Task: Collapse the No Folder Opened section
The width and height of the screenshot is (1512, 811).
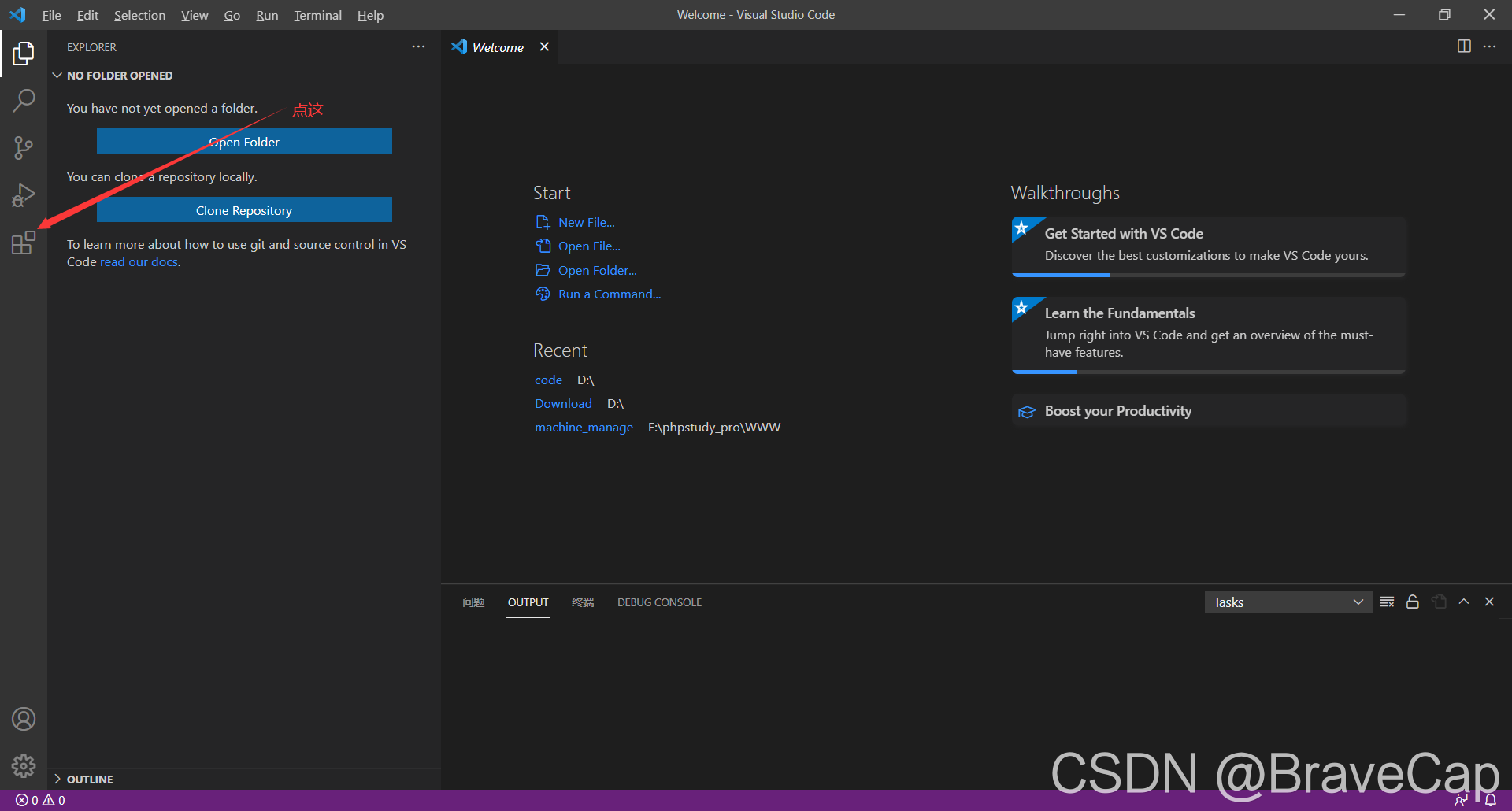Action: coord(244,76)
